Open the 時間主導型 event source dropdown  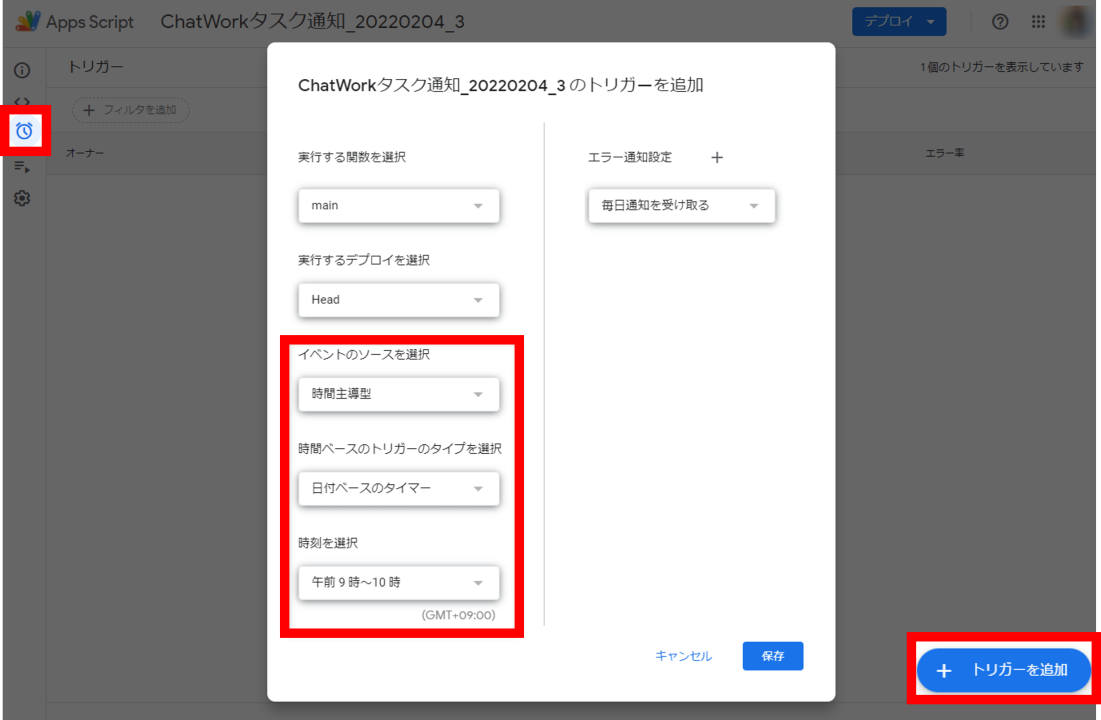point(399,394)
